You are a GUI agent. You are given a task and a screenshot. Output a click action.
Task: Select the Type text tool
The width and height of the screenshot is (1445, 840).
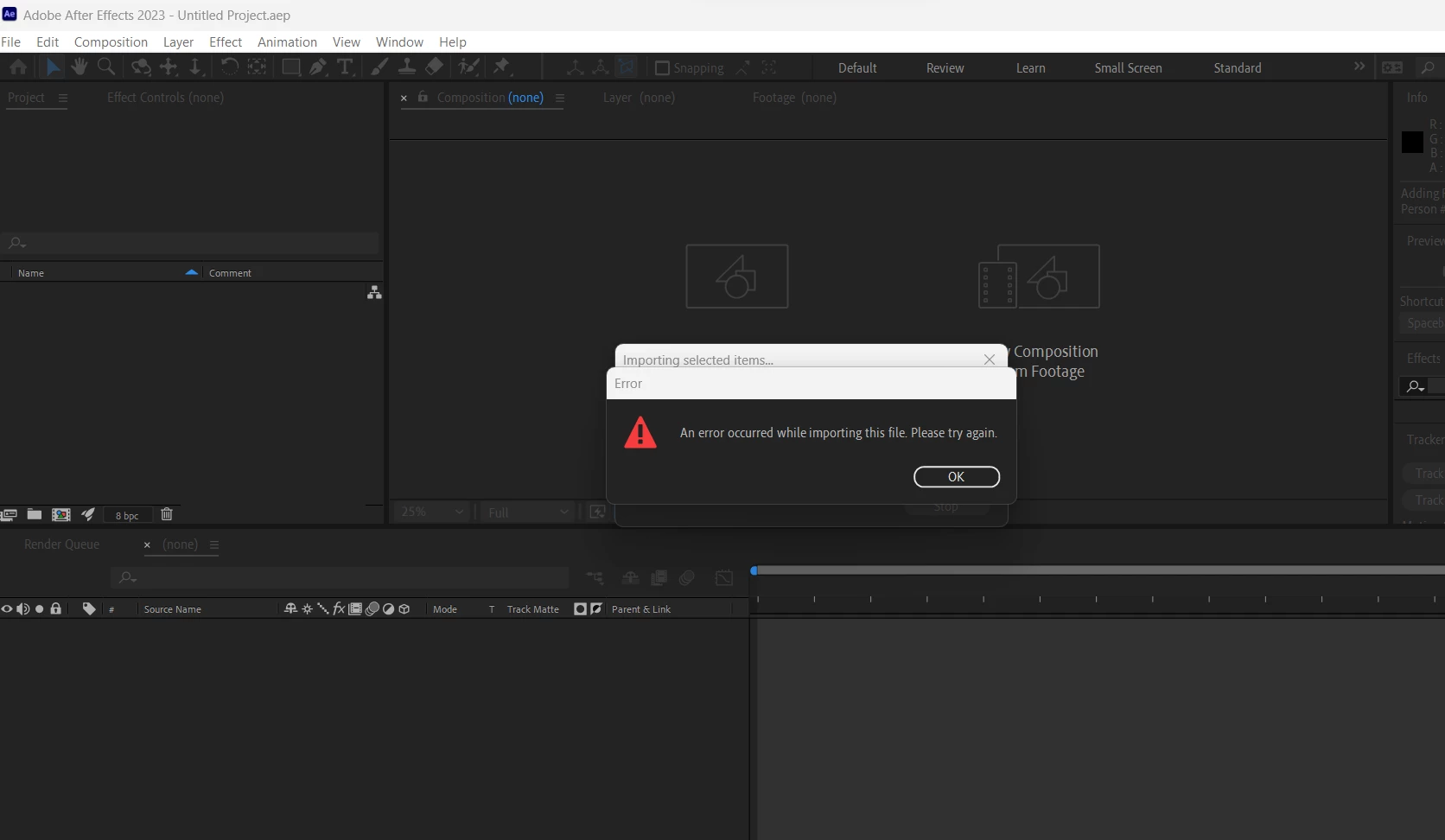345,67
